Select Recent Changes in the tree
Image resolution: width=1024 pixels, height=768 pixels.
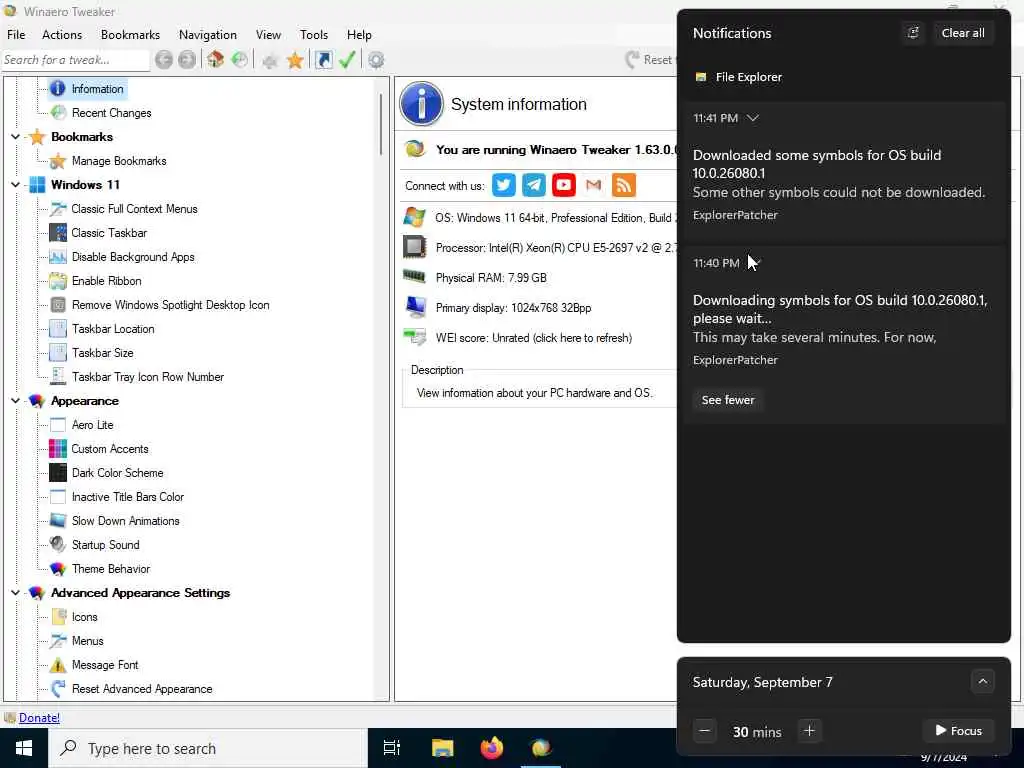tap(112, 113)
